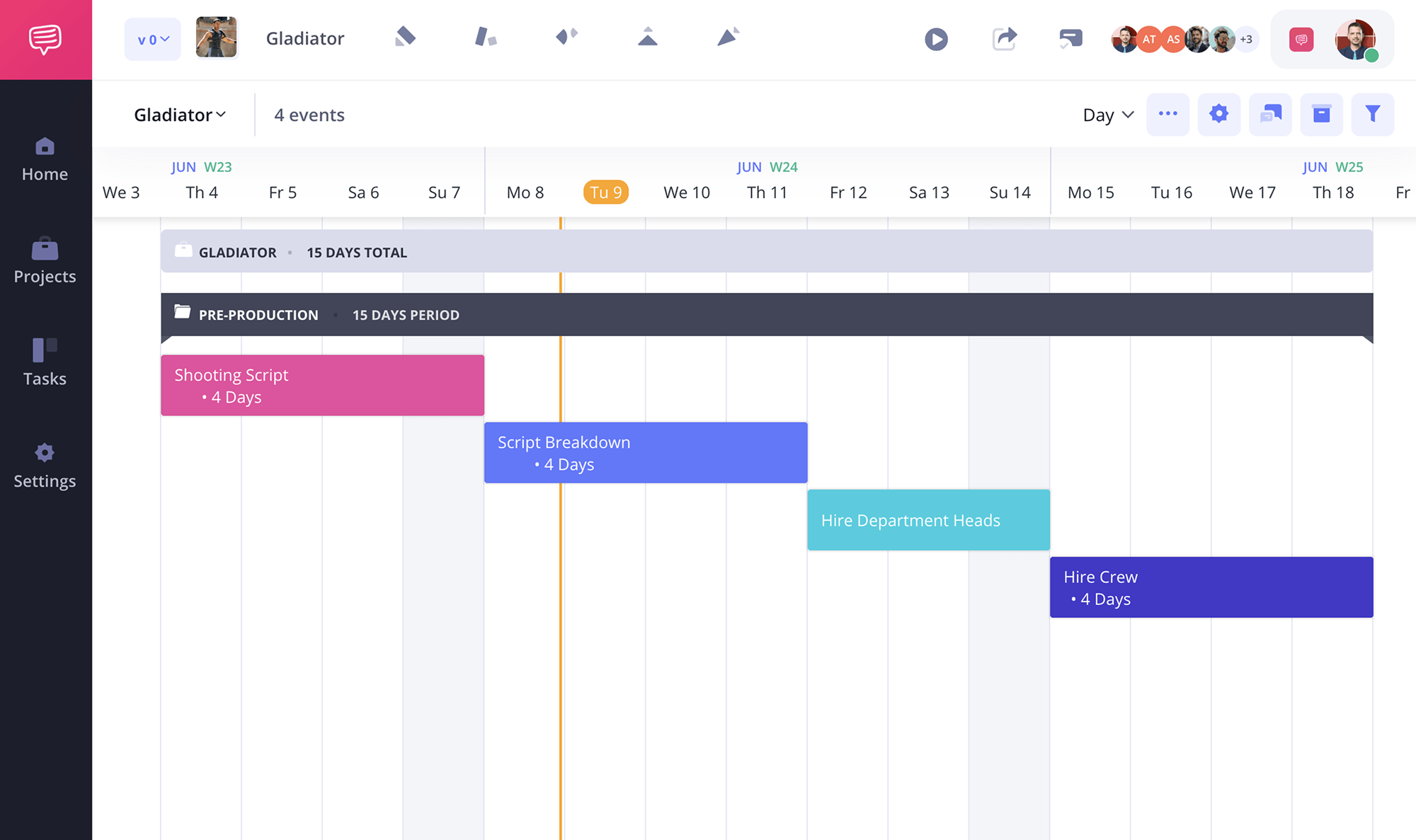Click the Su 7 date header
The height and width of the screenshot is (840, 1416).
[444, 192]
